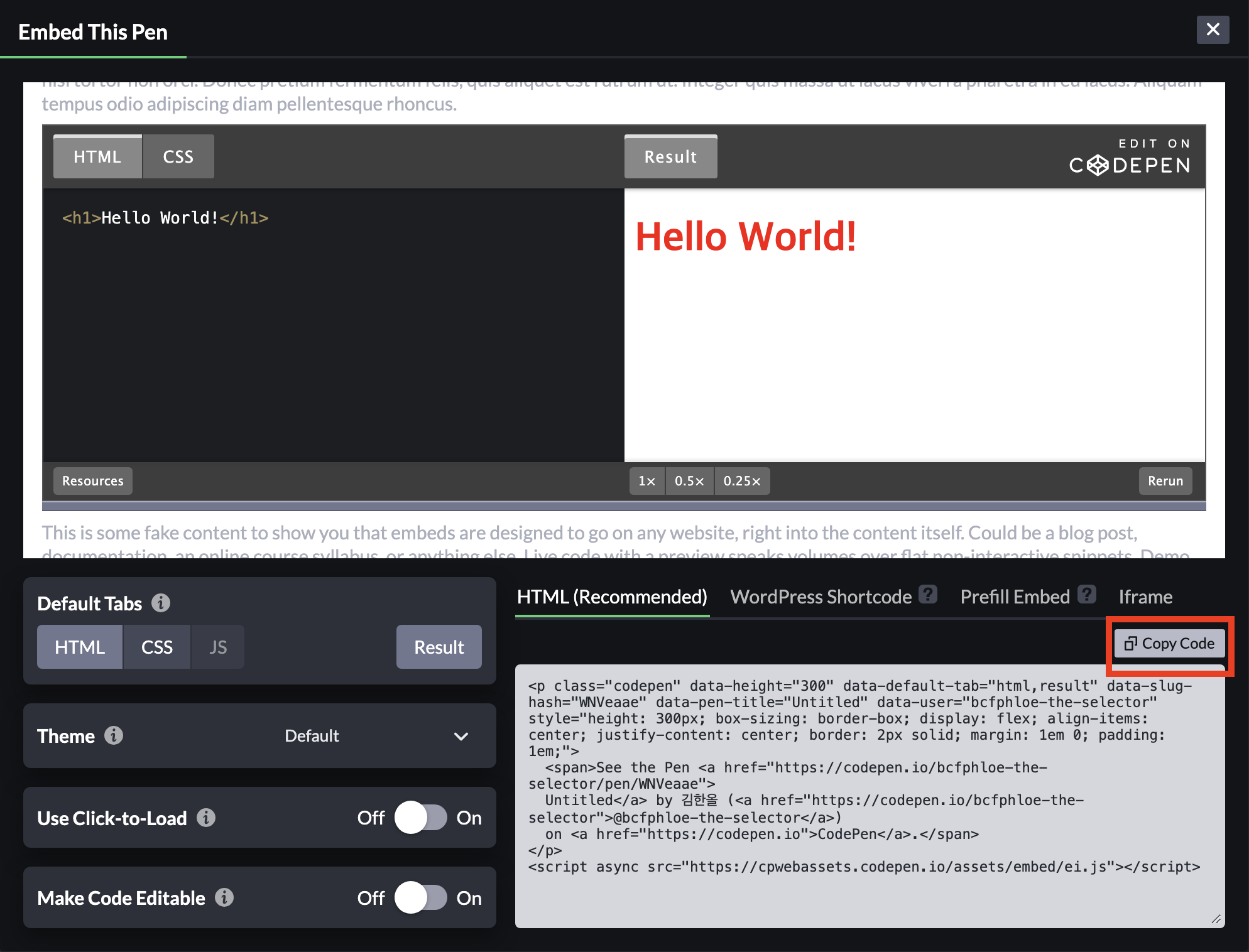This screenshot has width=1249, height=952.
Task: Toggle the Result default tab button
Action: [x=439, y=647]
